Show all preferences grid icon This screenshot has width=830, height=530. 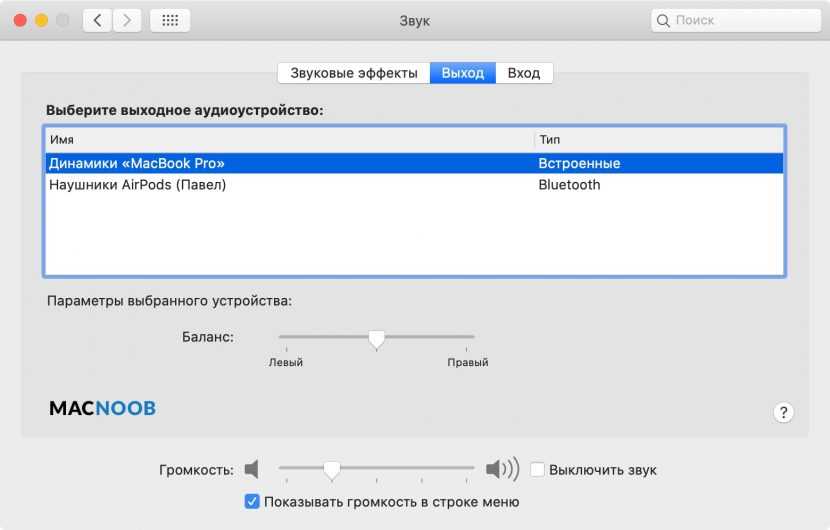pos(170,20)
